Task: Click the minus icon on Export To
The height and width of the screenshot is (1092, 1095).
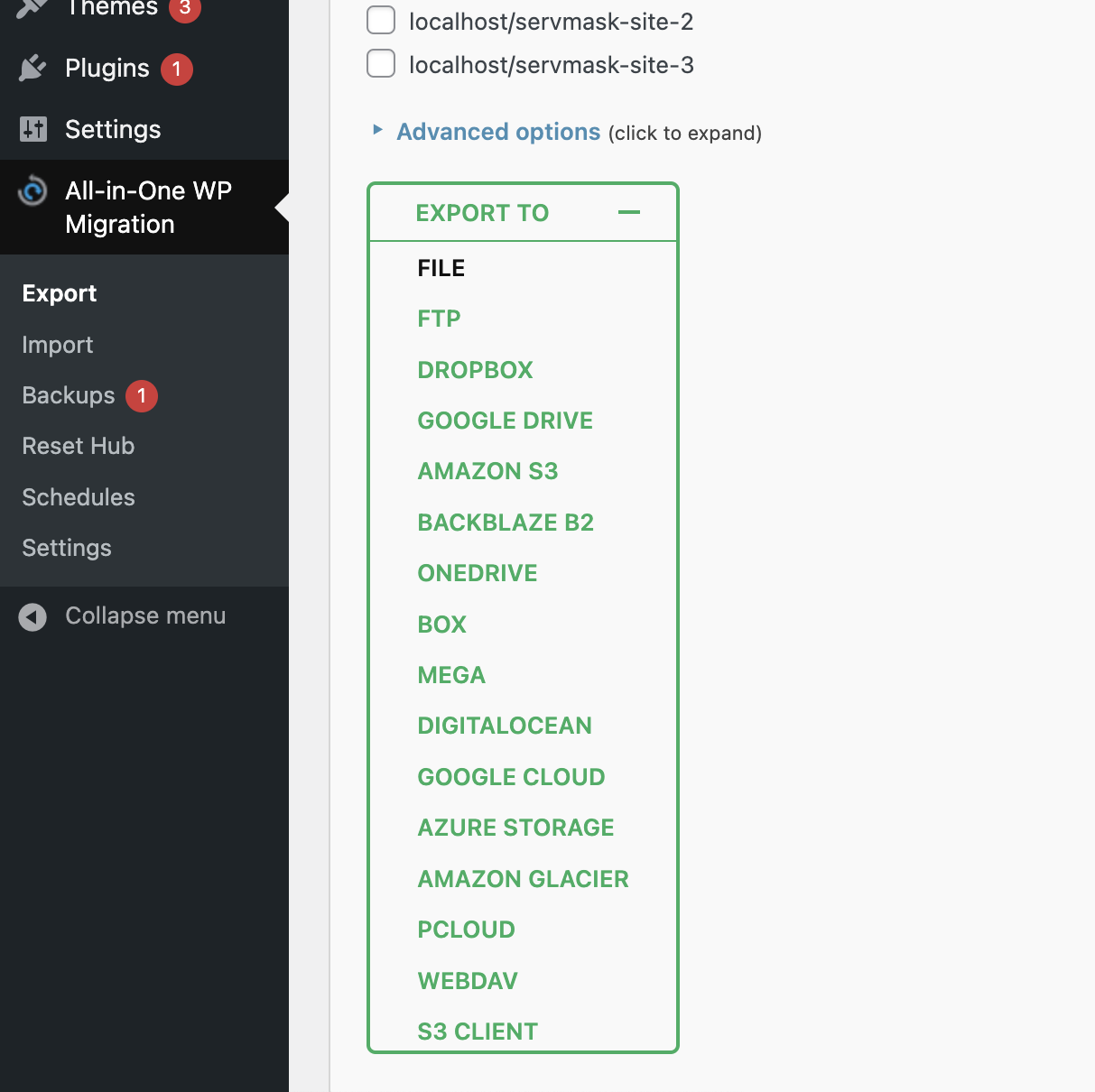Action: [629, 213]
